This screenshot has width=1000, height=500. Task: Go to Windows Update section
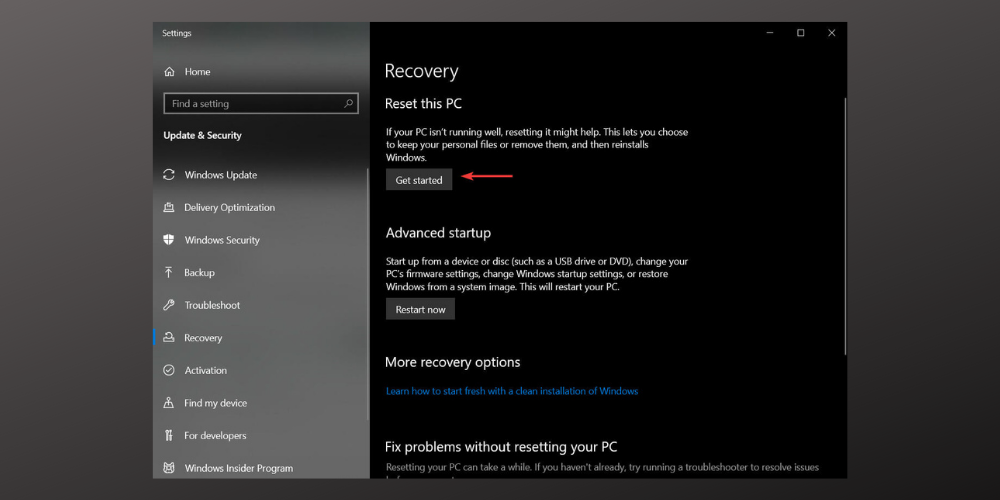pyautogui.click(x=220, y=175)
